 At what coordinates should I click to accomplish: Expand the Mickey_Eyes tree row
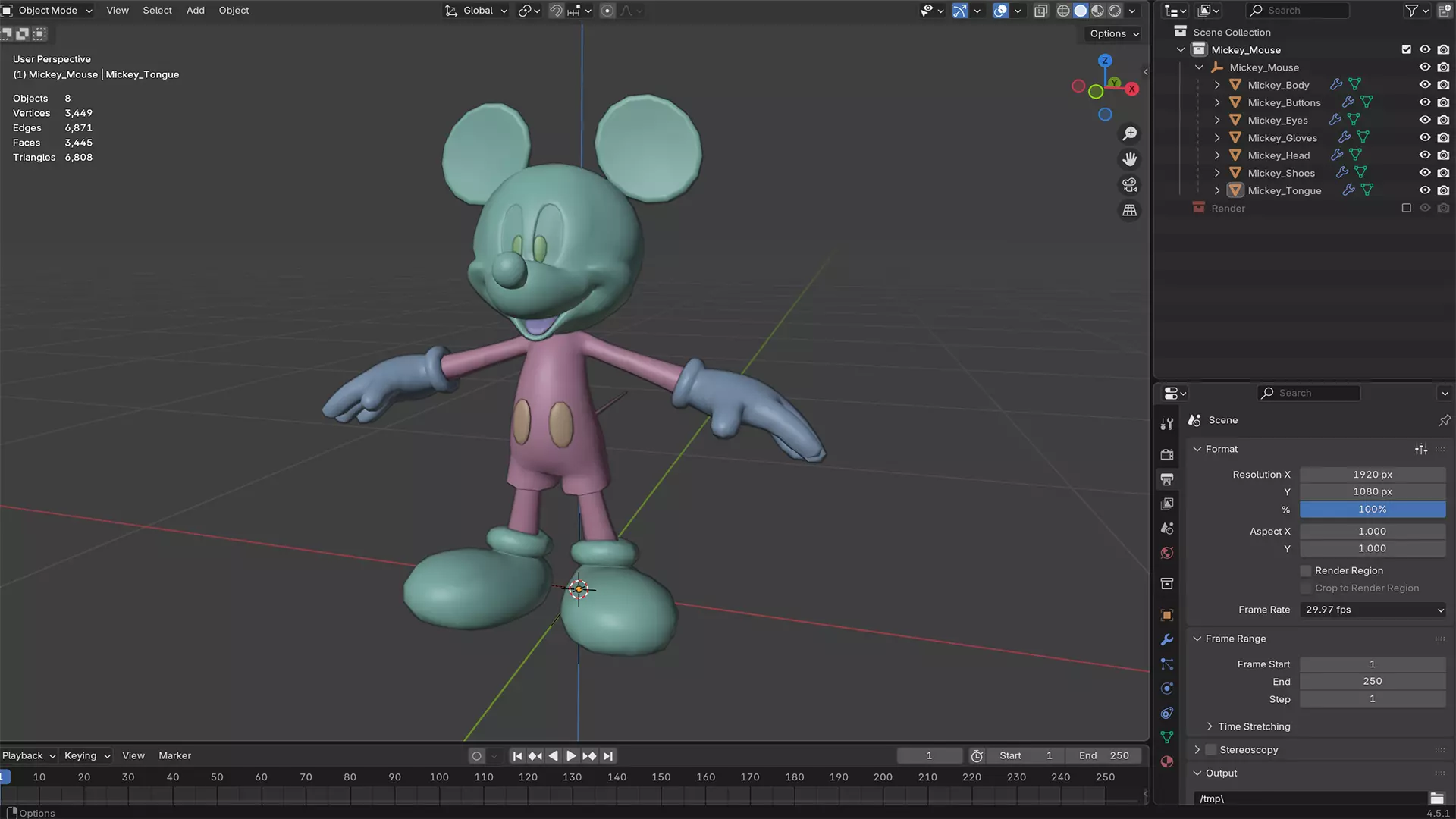point(1217,121)
